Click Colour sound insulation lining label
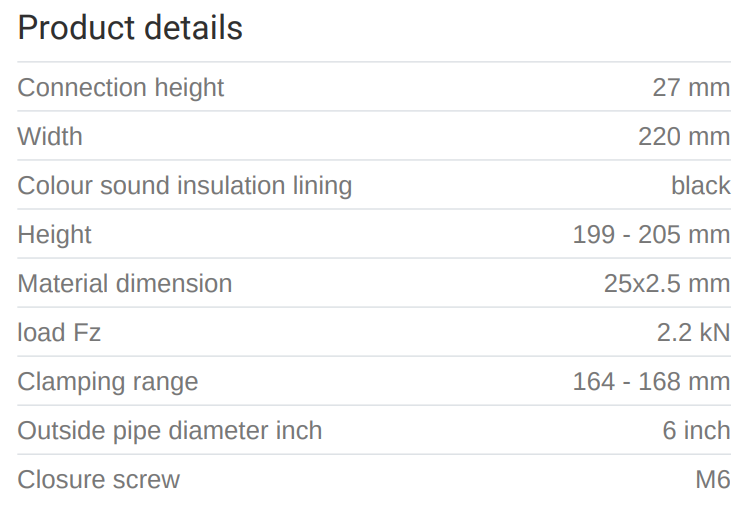752x507 pixels. point(185,186)
